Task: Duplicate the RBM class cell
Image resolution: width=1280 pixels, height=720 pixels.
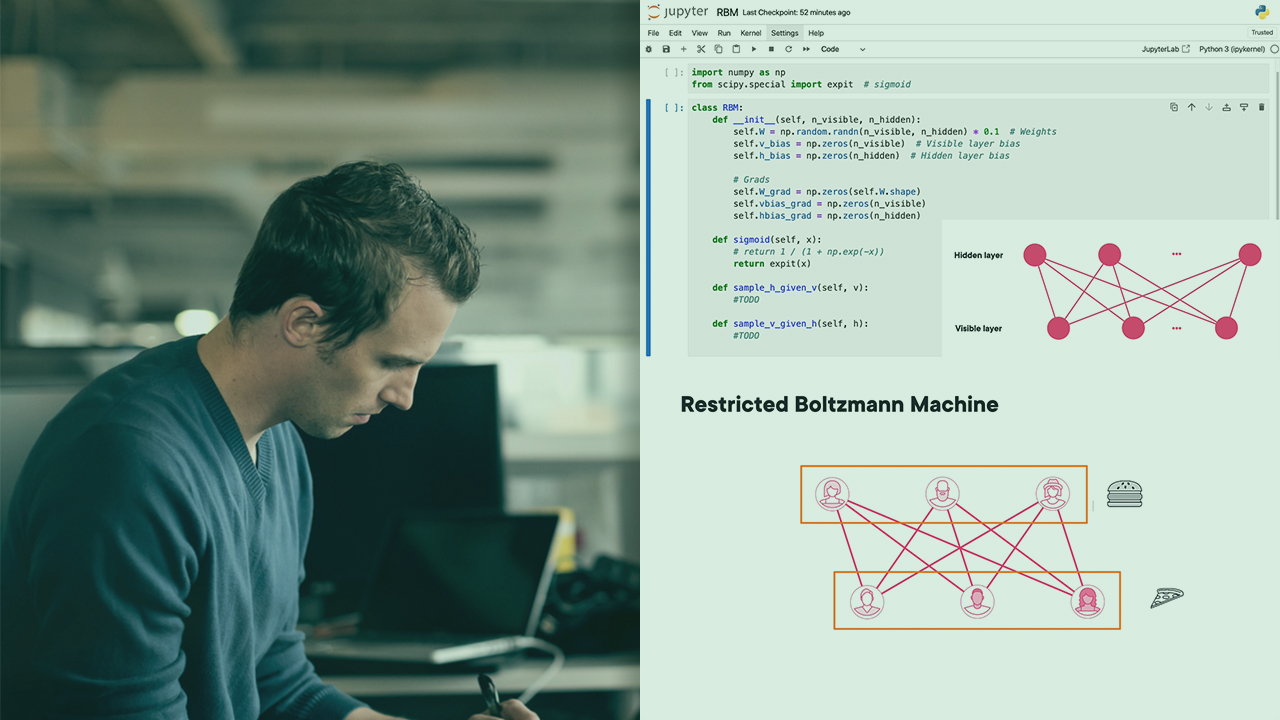Action: coord(1174,107)
